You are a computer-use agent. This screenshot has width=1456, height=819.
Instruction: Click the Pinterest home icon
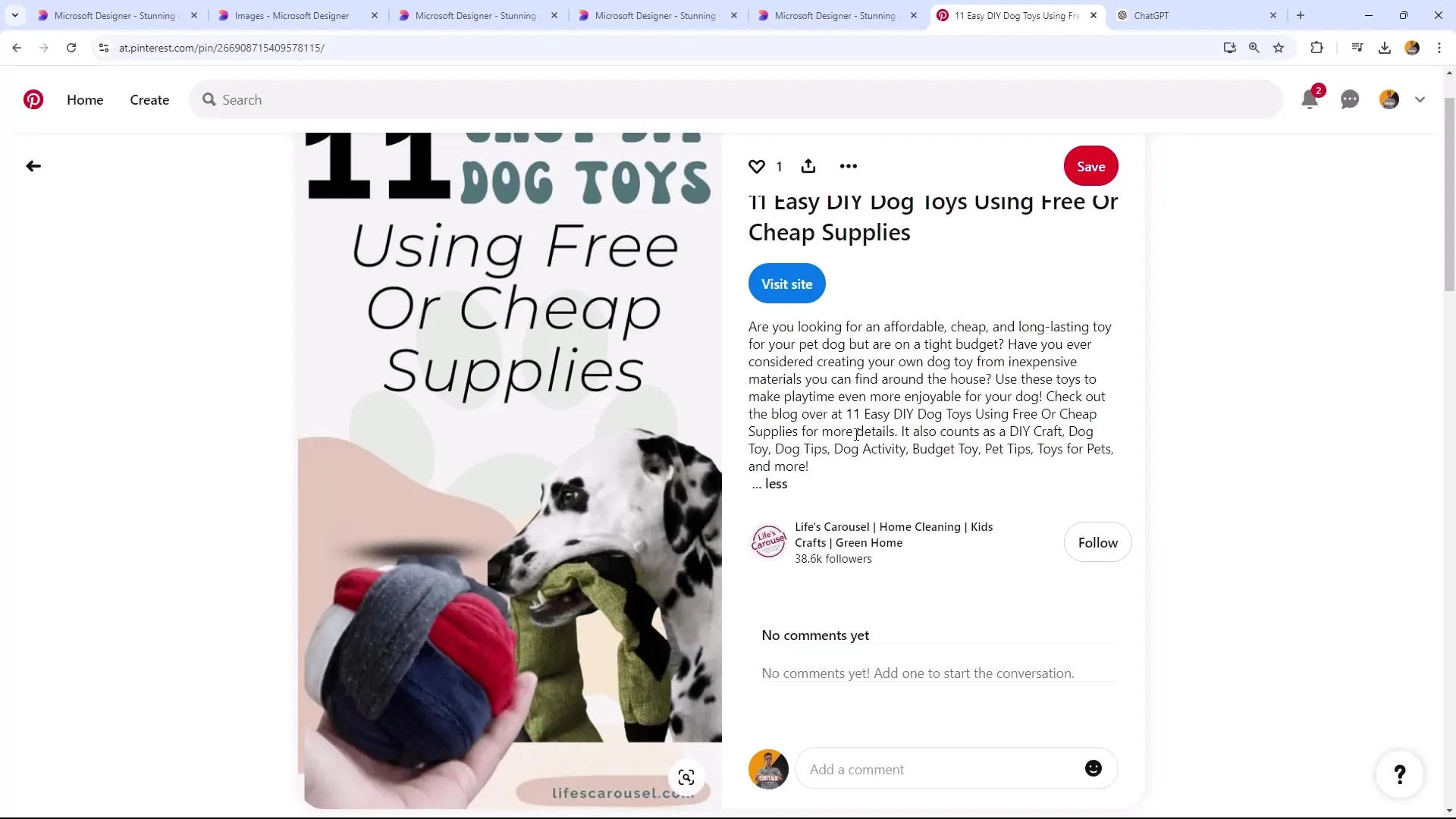click(33, 99)
